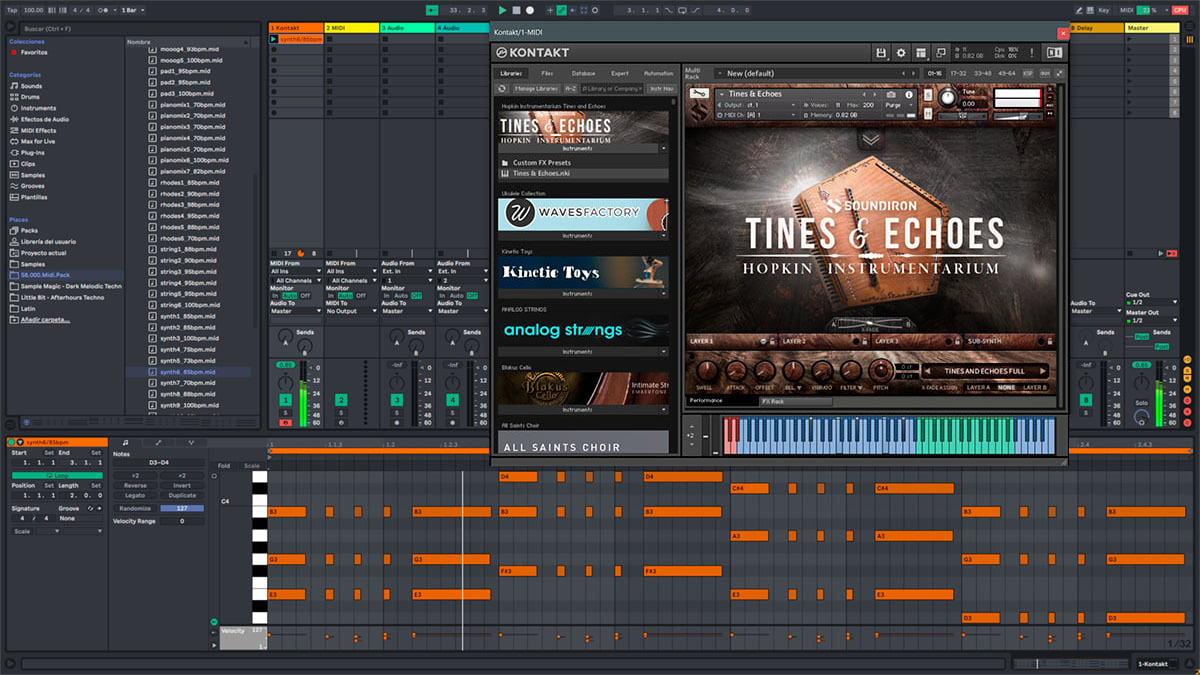
Task: Open track 1 MIDI From dropdown
Action: [x=296, y=271]
